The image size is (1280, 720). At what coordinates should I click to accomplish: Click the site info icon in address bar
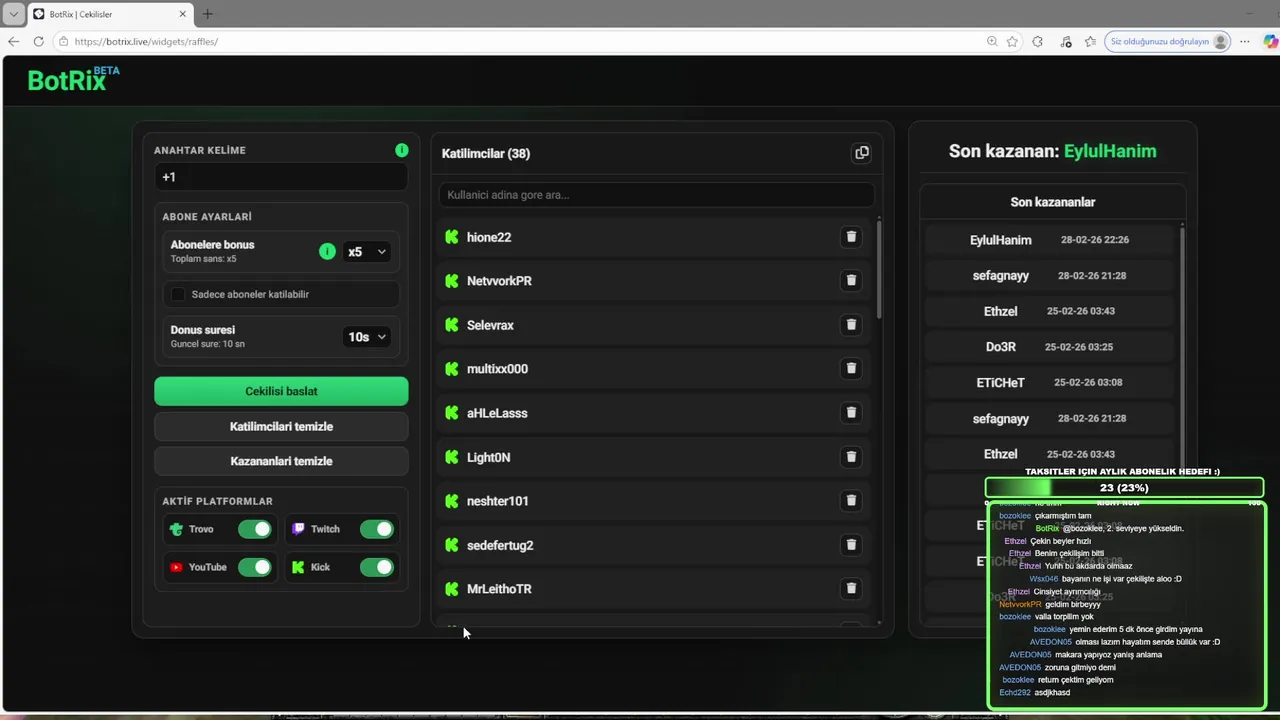pos(63,41)
